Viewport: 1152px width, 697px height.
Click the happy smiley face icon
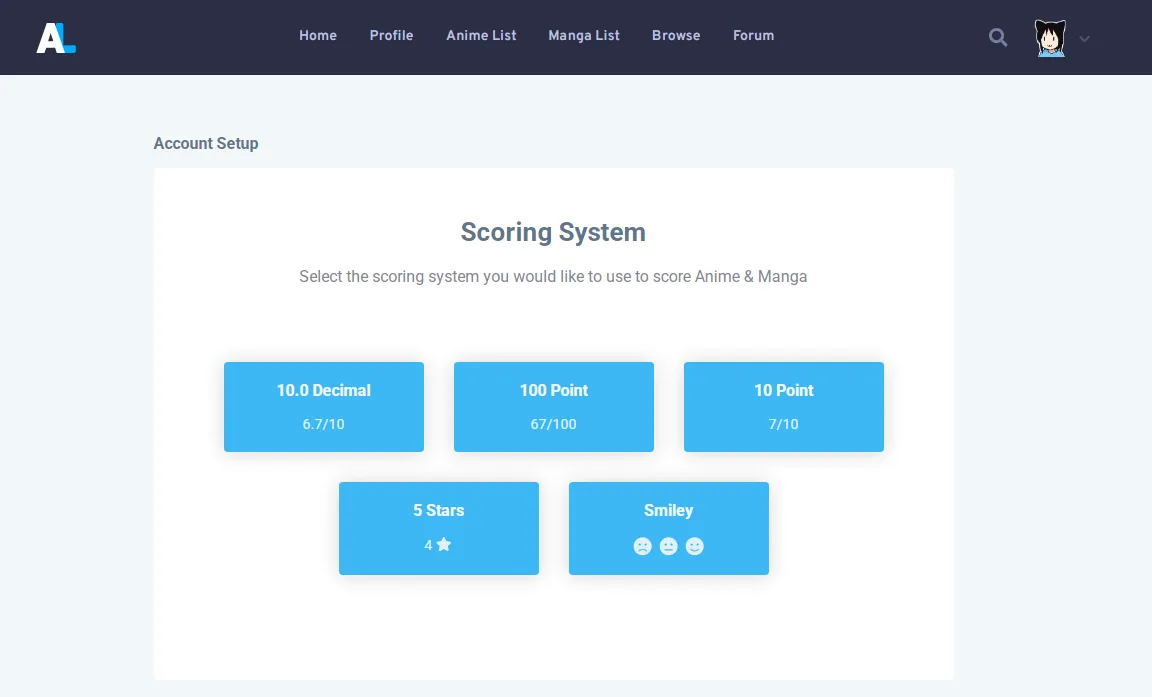[x=694, y=546]
